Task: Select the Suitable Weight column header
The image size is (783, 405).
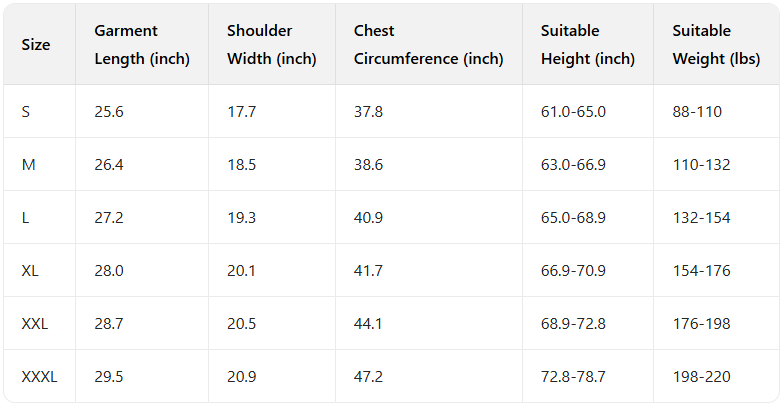Action: tap(715, 45)
